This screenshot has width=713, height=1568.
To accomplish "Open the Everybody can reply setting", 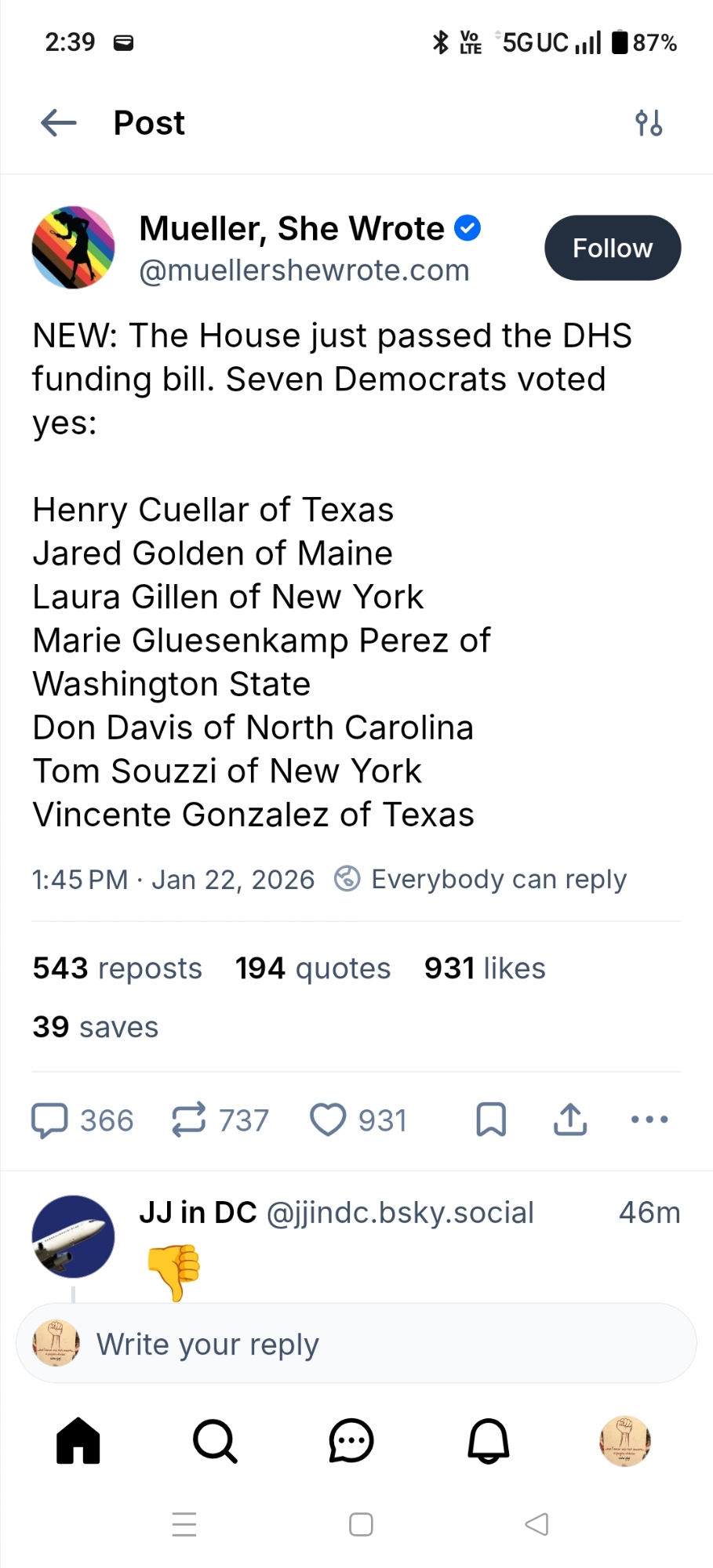I will tap(482, 879).
